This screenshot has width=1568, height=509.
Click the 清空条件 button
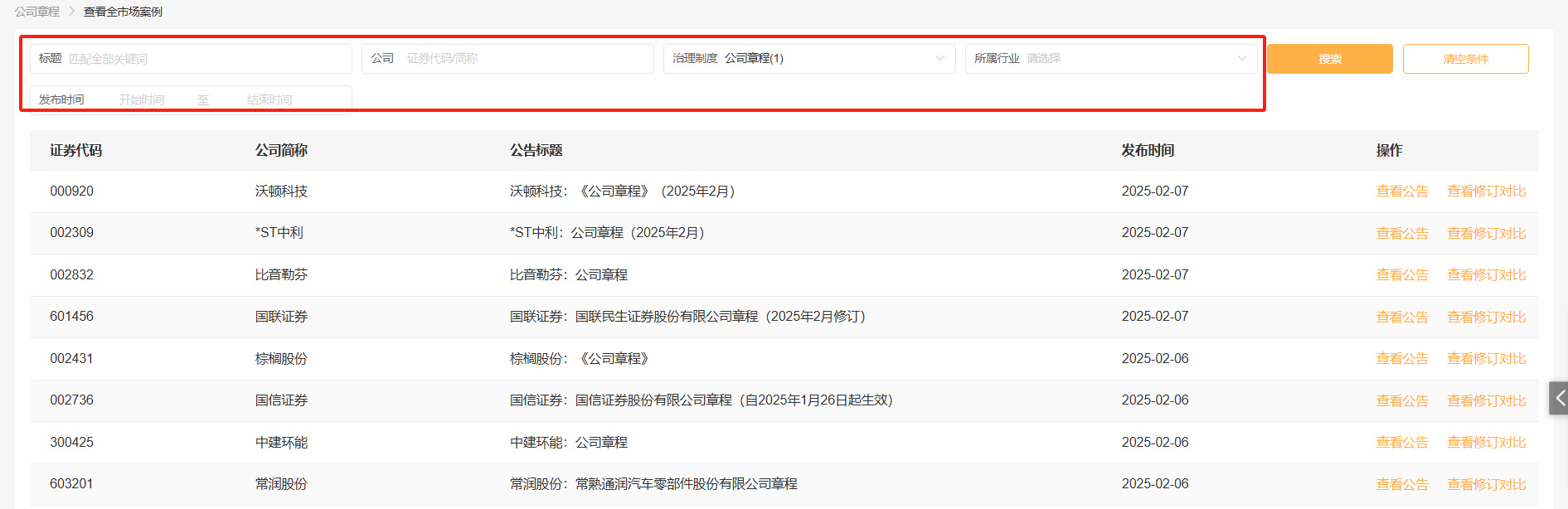click(1466, 59)
